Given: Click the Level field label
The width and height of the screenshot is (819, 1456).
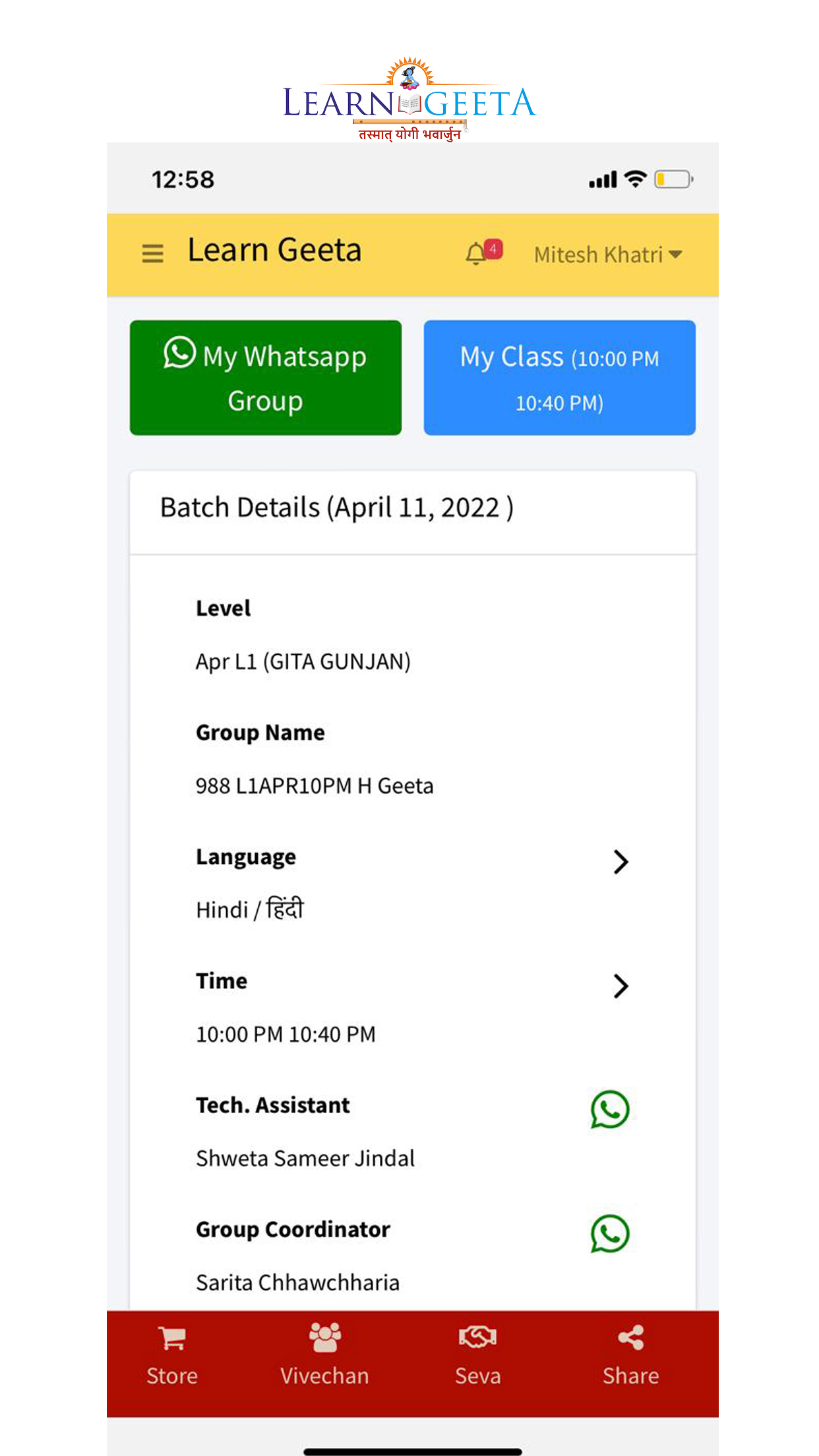Looking at the screenshot, I should click(224, 608).
